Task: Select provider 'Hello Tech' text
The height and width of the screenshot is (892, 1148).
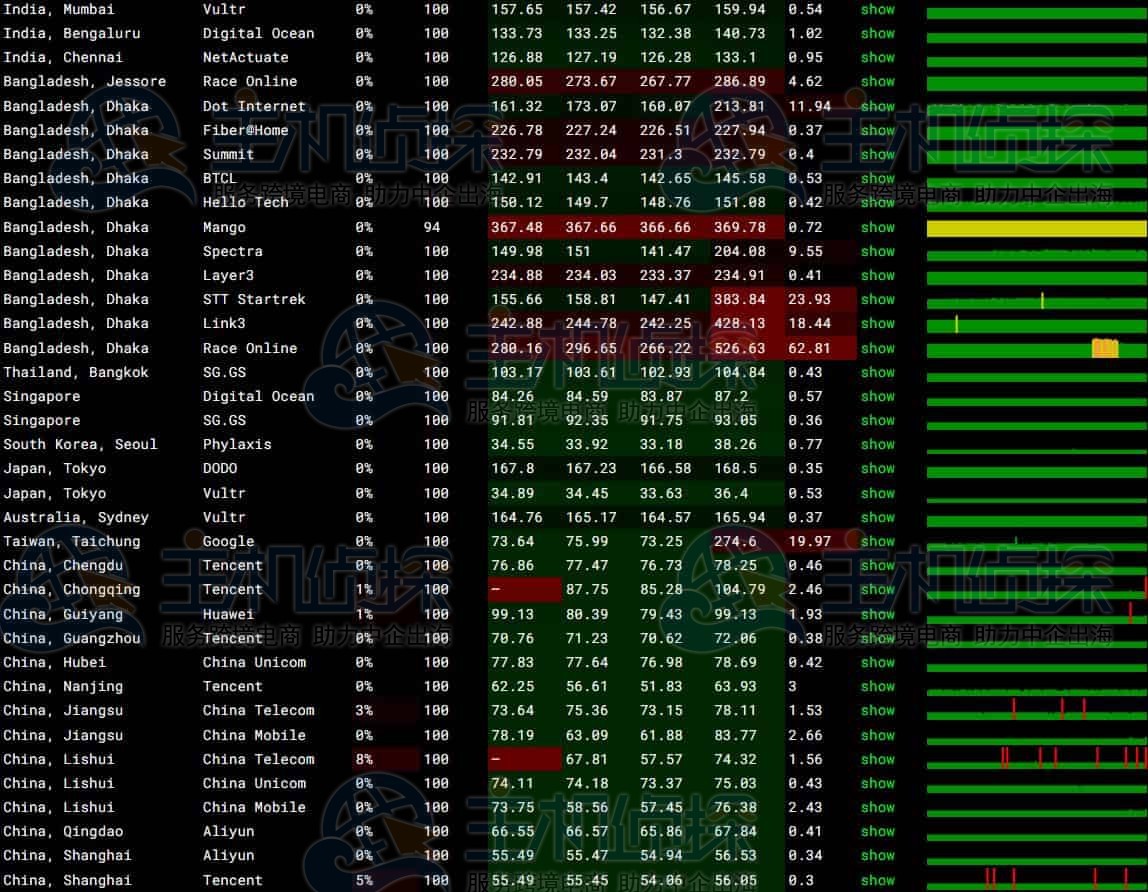Action: pyautogui.click(x=245, y=202)
